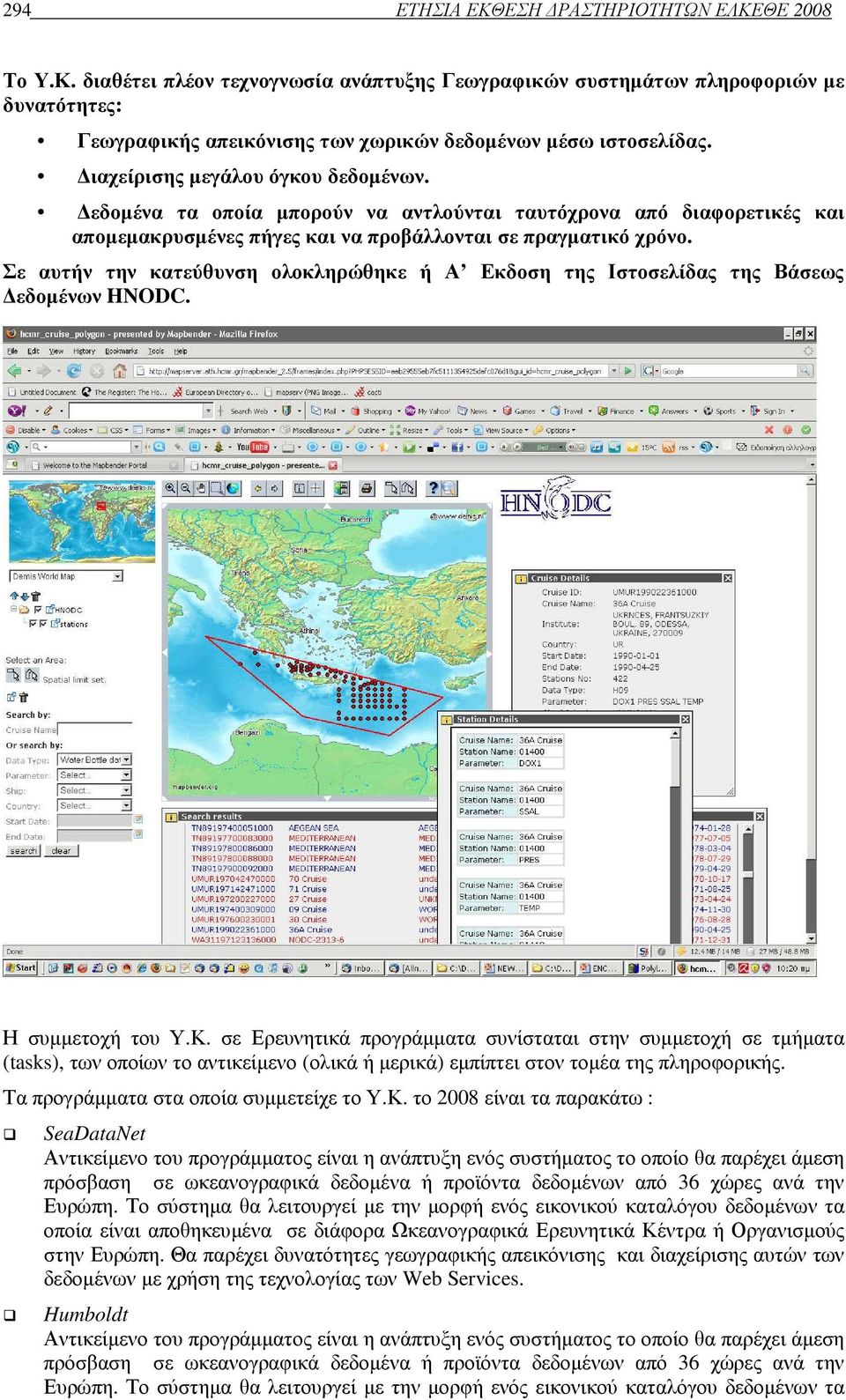Collapse the HNODC folder tree node
The height and width of the screenshot is (1400, 846).
(13, 609)
